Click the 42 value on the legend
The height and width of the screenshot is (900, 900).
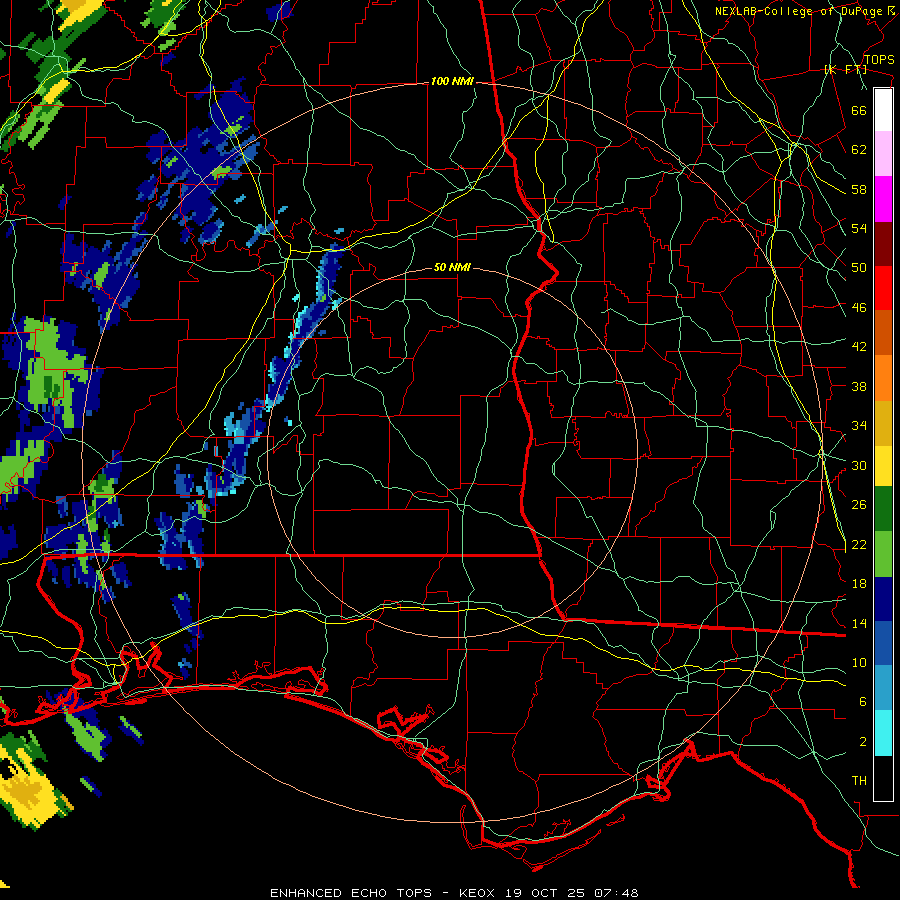pyautogui.click(x=859, y=347)
